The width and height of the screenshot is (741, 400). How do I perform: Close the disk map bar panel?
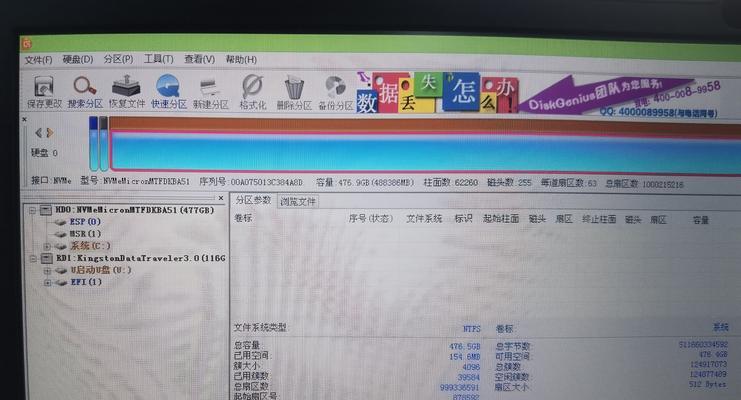(25, 120)
